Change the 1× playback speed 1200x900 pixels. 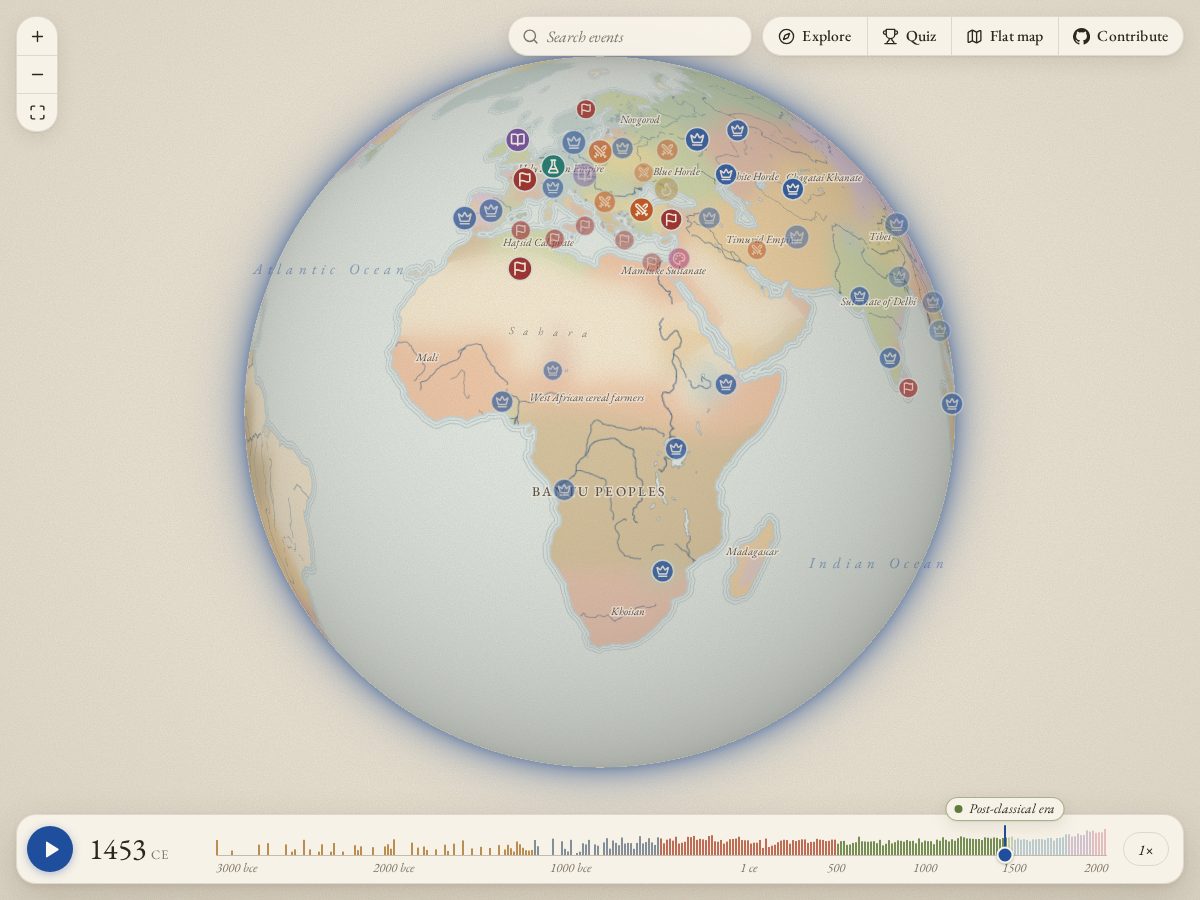point(1146,850)
